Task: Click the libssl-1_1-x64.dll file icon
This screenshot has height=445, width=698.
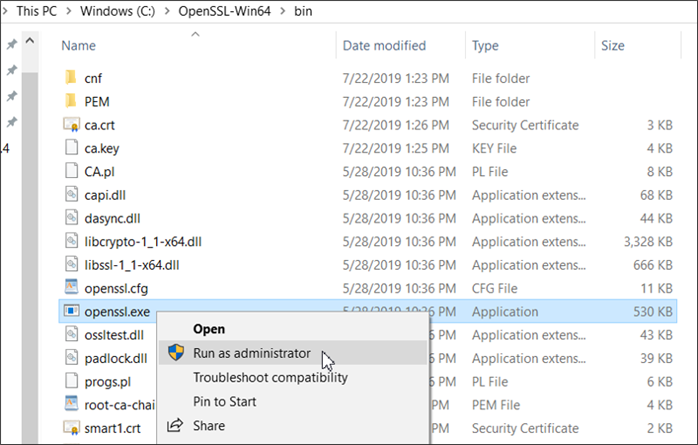Action: click(x=71, y=265)
